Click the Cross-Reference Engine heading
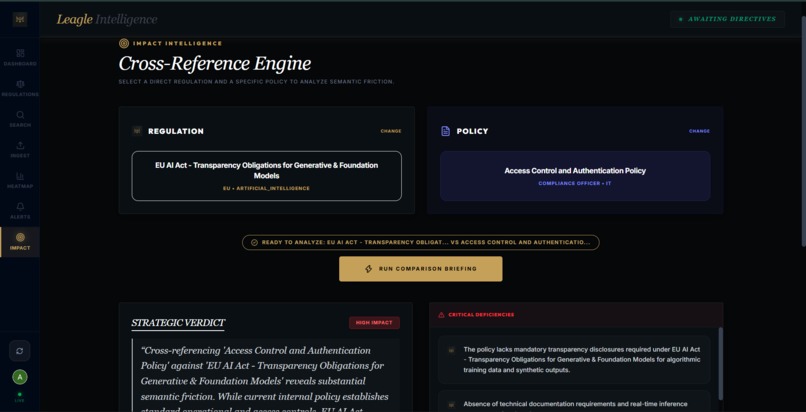806x412 pixels. pos(215,64)
